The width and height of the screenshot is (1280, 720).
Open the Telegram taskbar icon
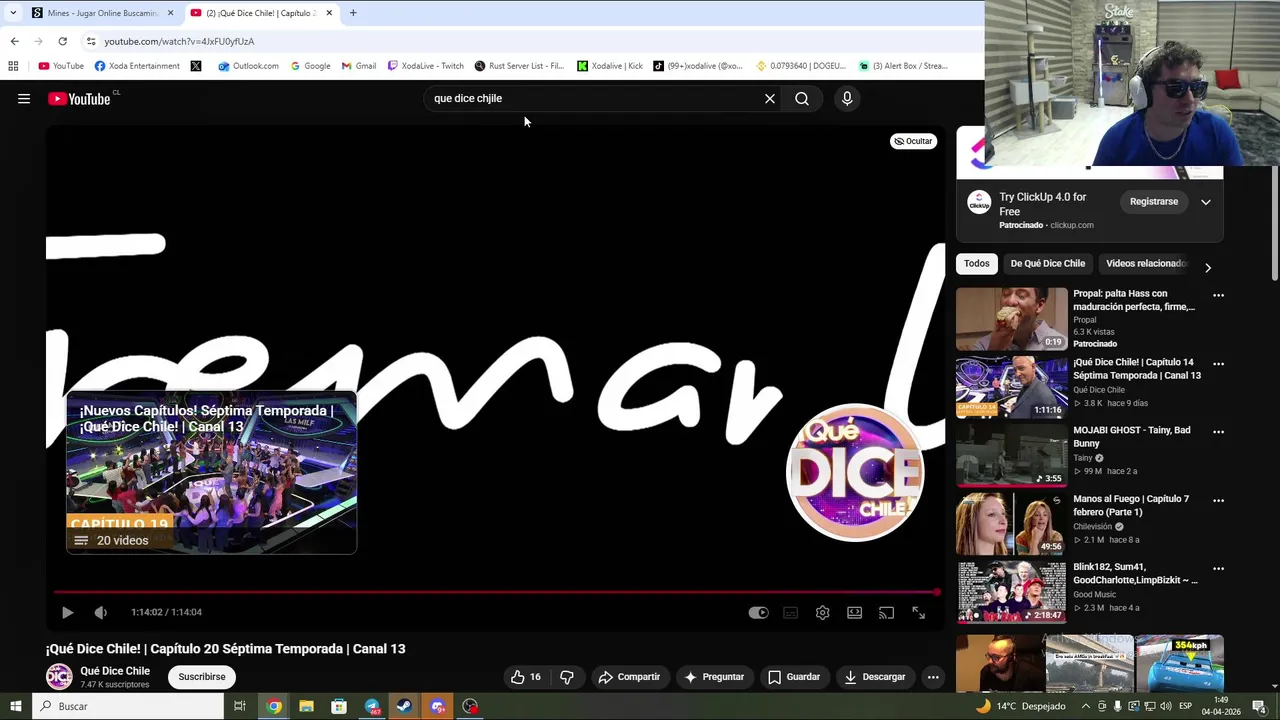tap(372, 706)
